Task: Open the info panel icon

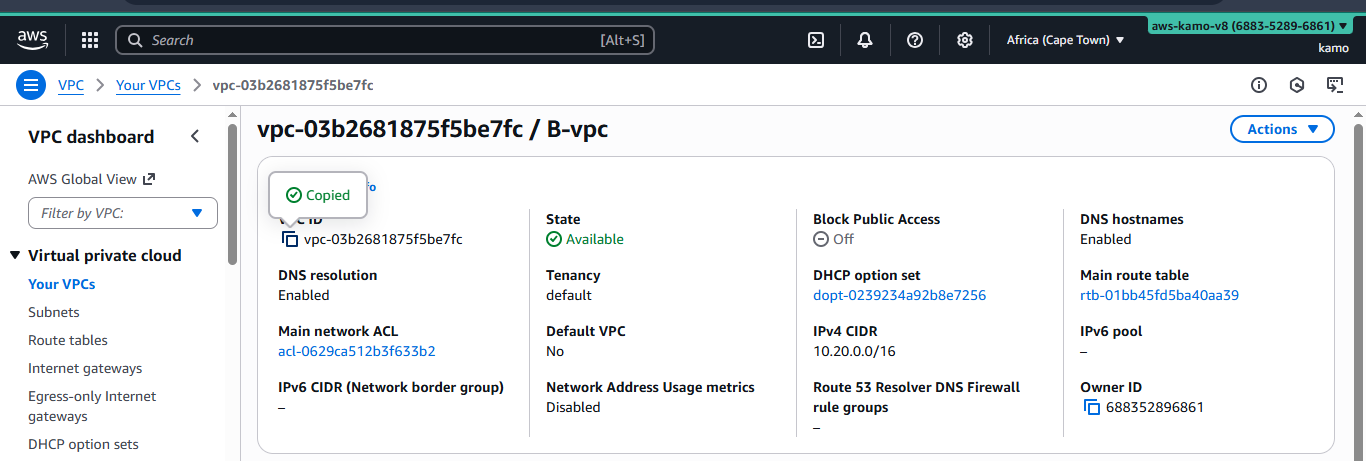Action: (x=1259, y=85)
